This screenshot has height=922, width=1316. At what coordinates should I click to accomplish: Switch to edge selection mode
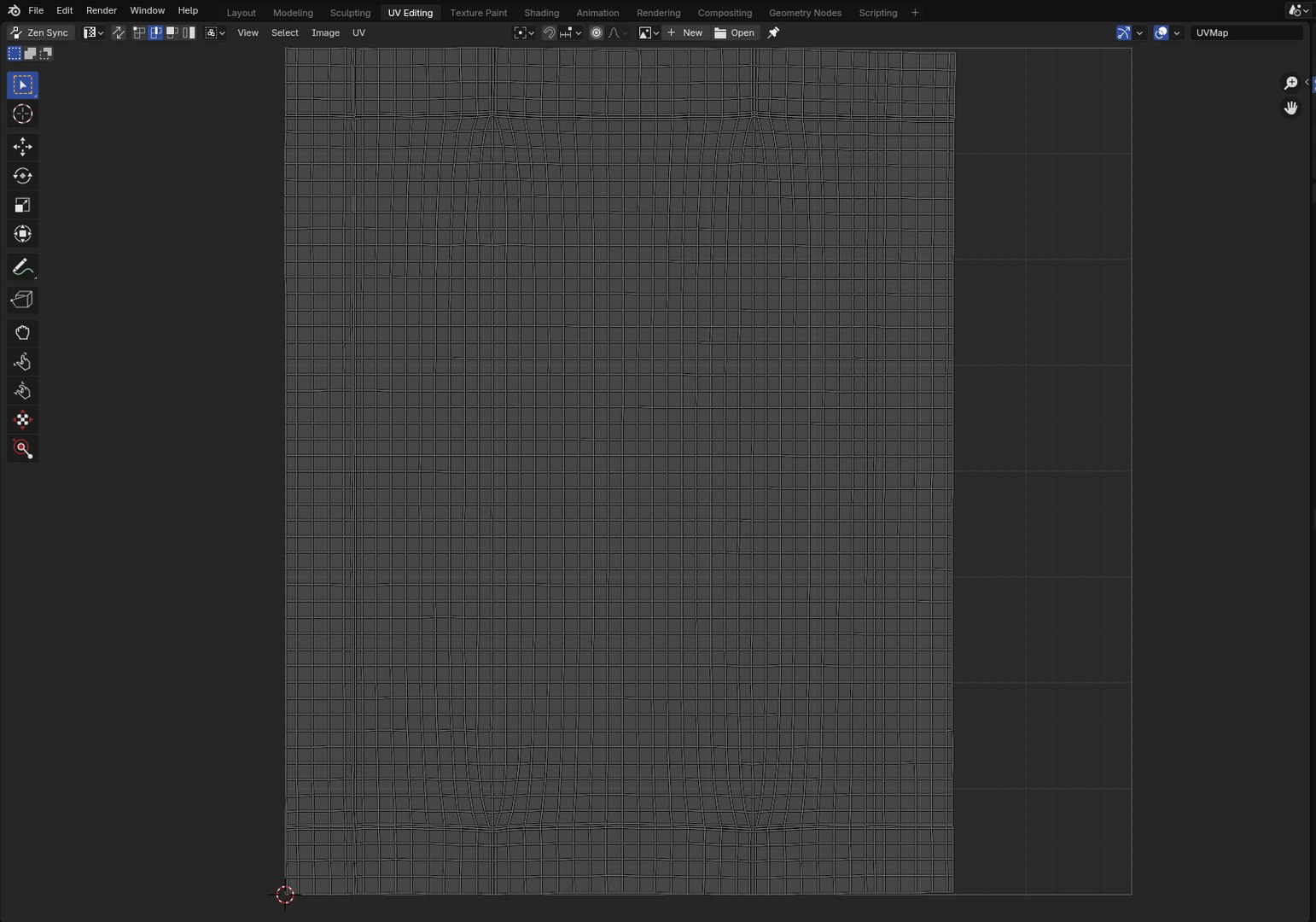coord(155,32)
